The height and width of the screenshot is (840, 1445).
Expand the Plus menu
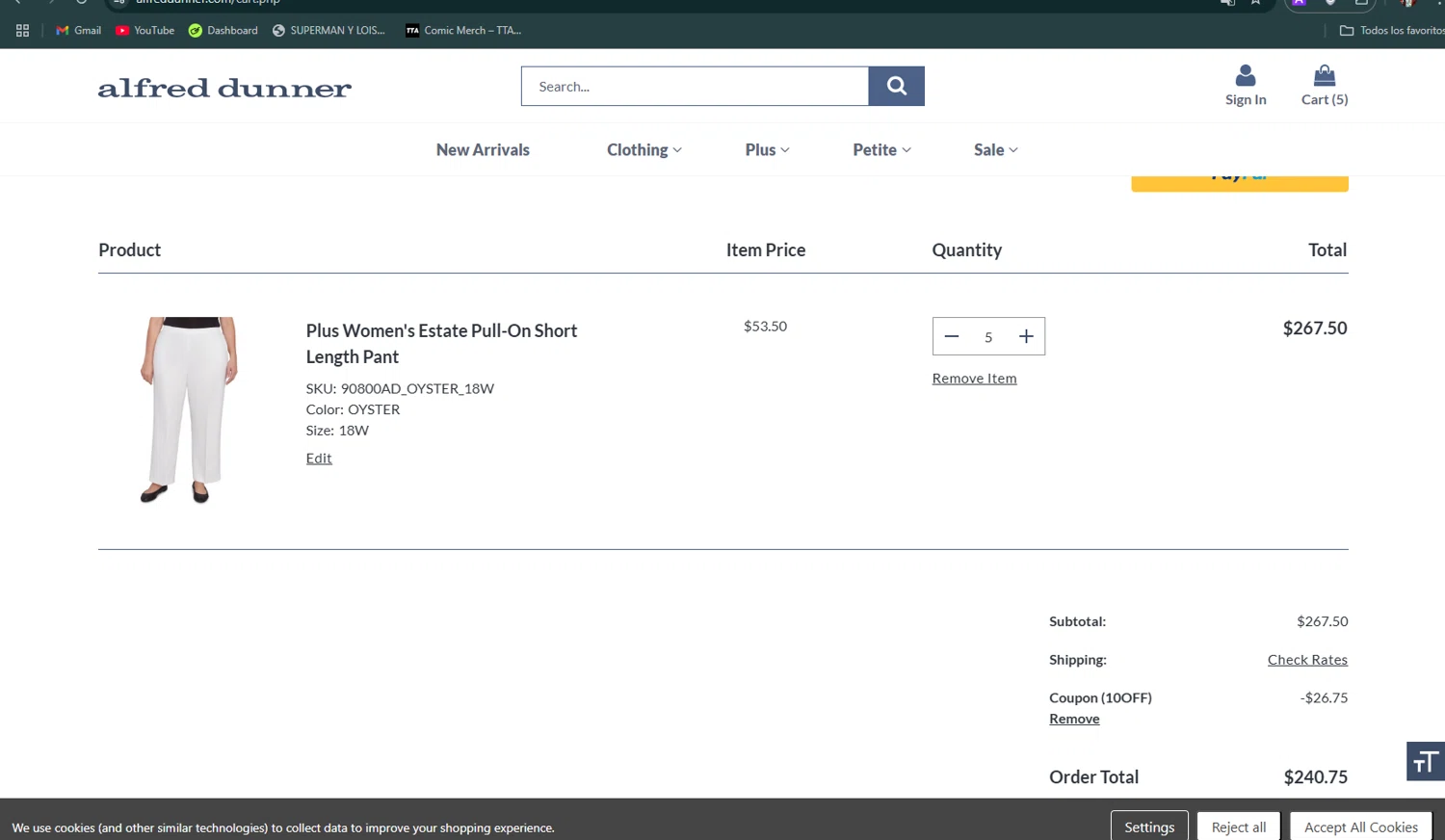tap(767, 149)
